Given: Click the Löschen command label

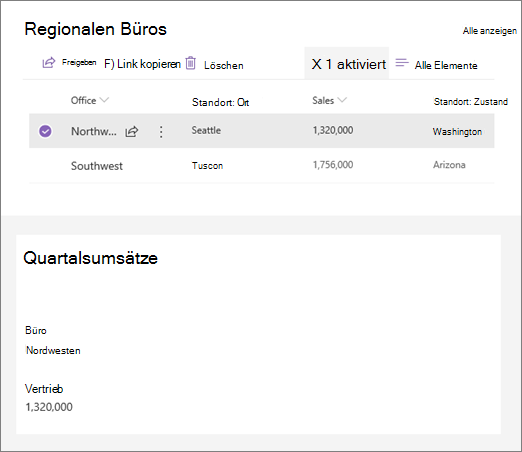Looking at the screenshot, I should pyautogui.click(x=224, y=65).
